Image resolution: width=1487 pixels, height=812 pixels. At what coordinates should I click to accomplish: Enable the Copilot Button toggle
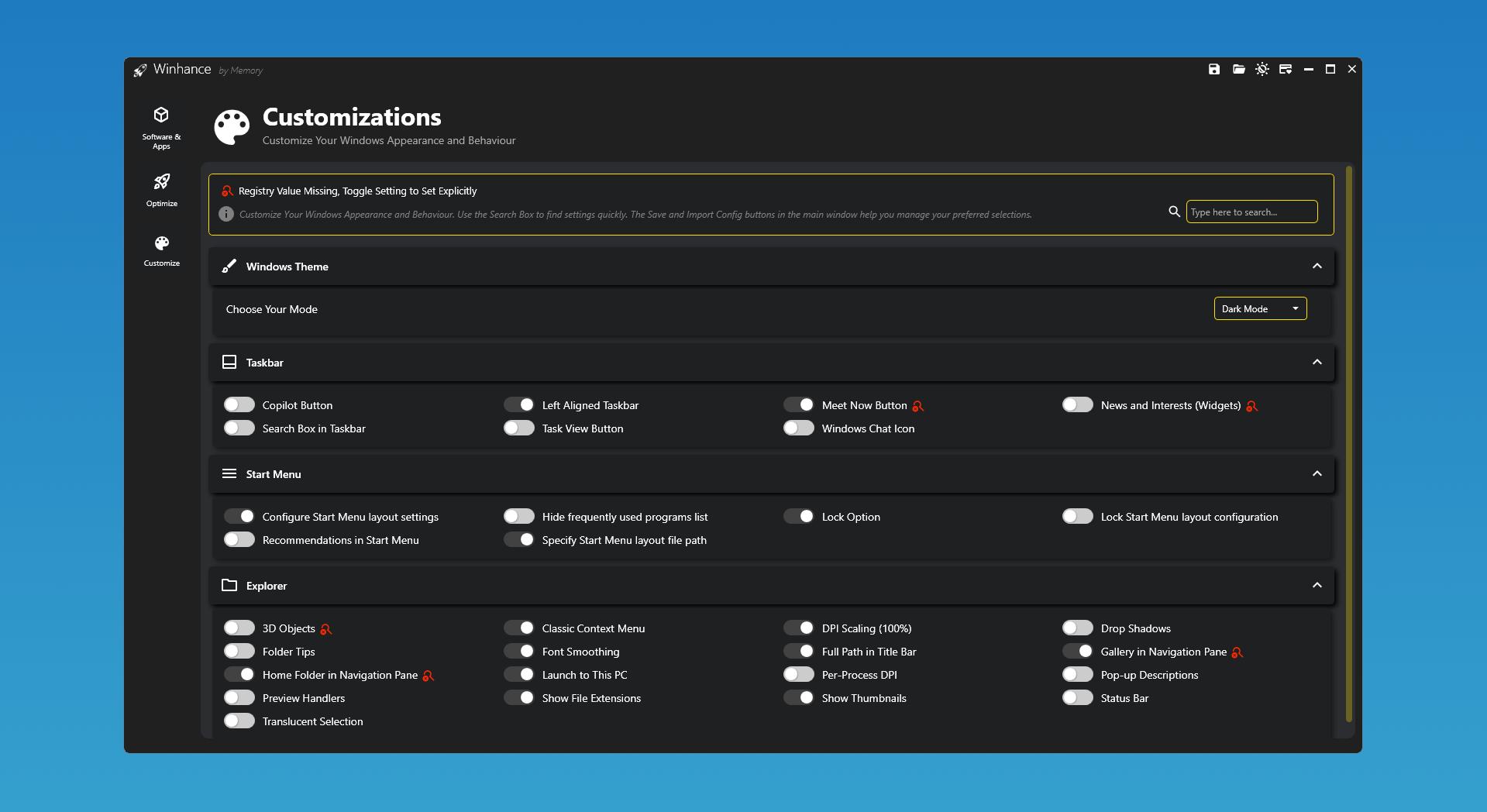pos(239,405)
